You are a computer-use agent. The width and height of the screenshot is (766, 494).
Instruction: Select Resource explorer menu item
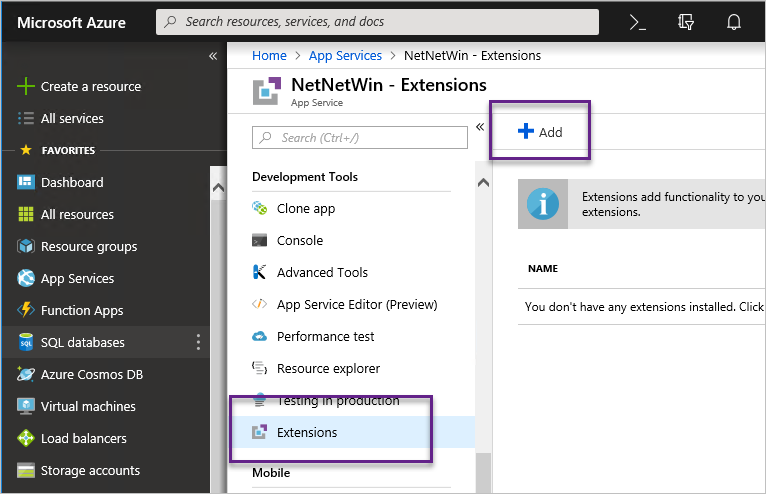[328, 368]
